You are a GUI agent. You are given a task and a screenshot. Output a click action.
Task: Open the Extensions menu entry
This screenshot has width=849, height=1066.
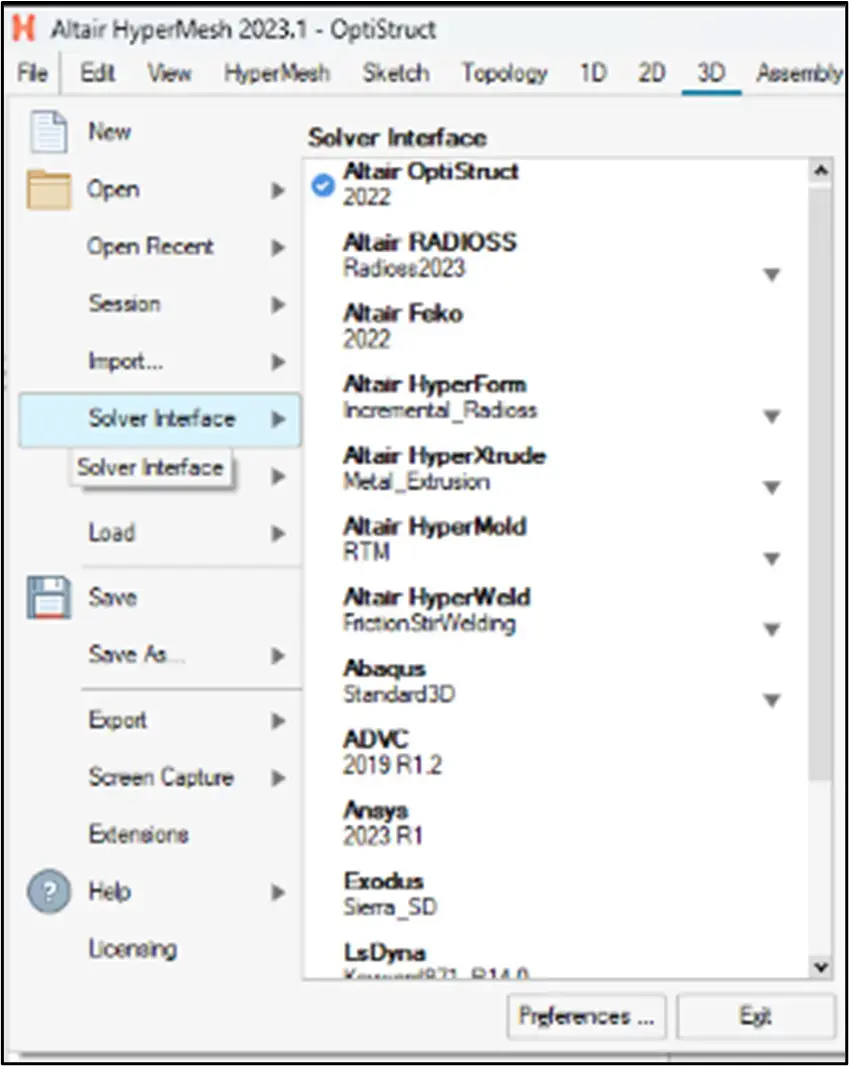tap(139, 834)
